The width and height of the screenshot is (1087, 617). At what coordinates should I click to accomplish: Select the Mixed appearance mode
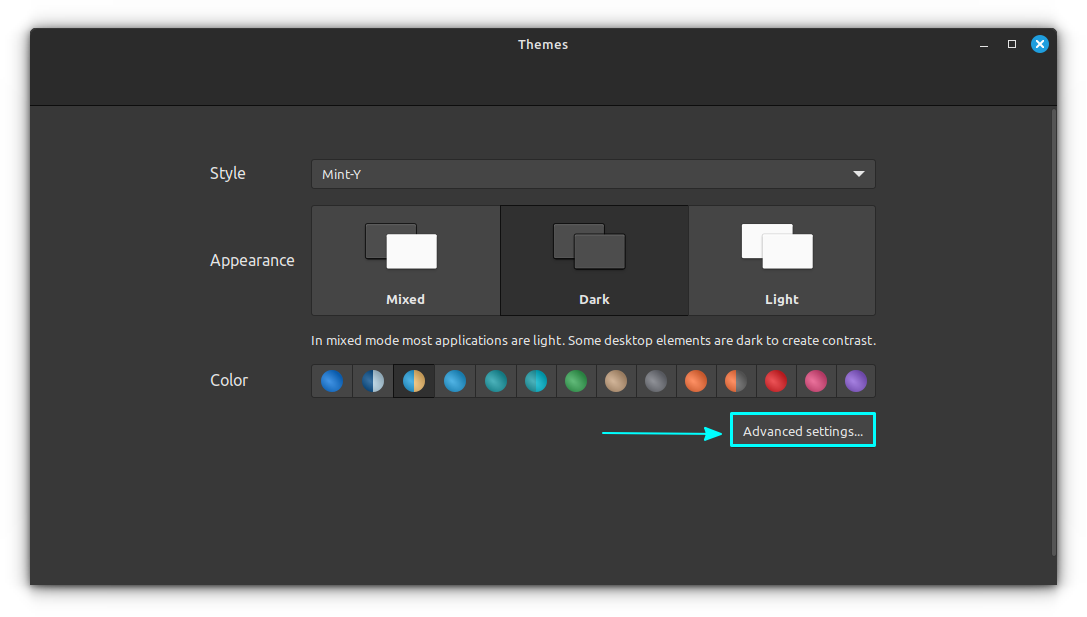click(405, 260)
